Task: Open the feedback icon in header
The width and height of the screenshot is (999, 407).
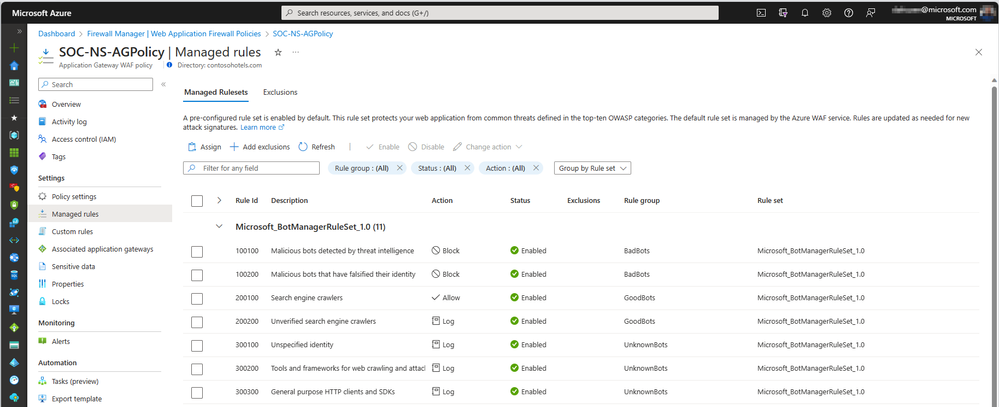Action: [x=871, y=13]
